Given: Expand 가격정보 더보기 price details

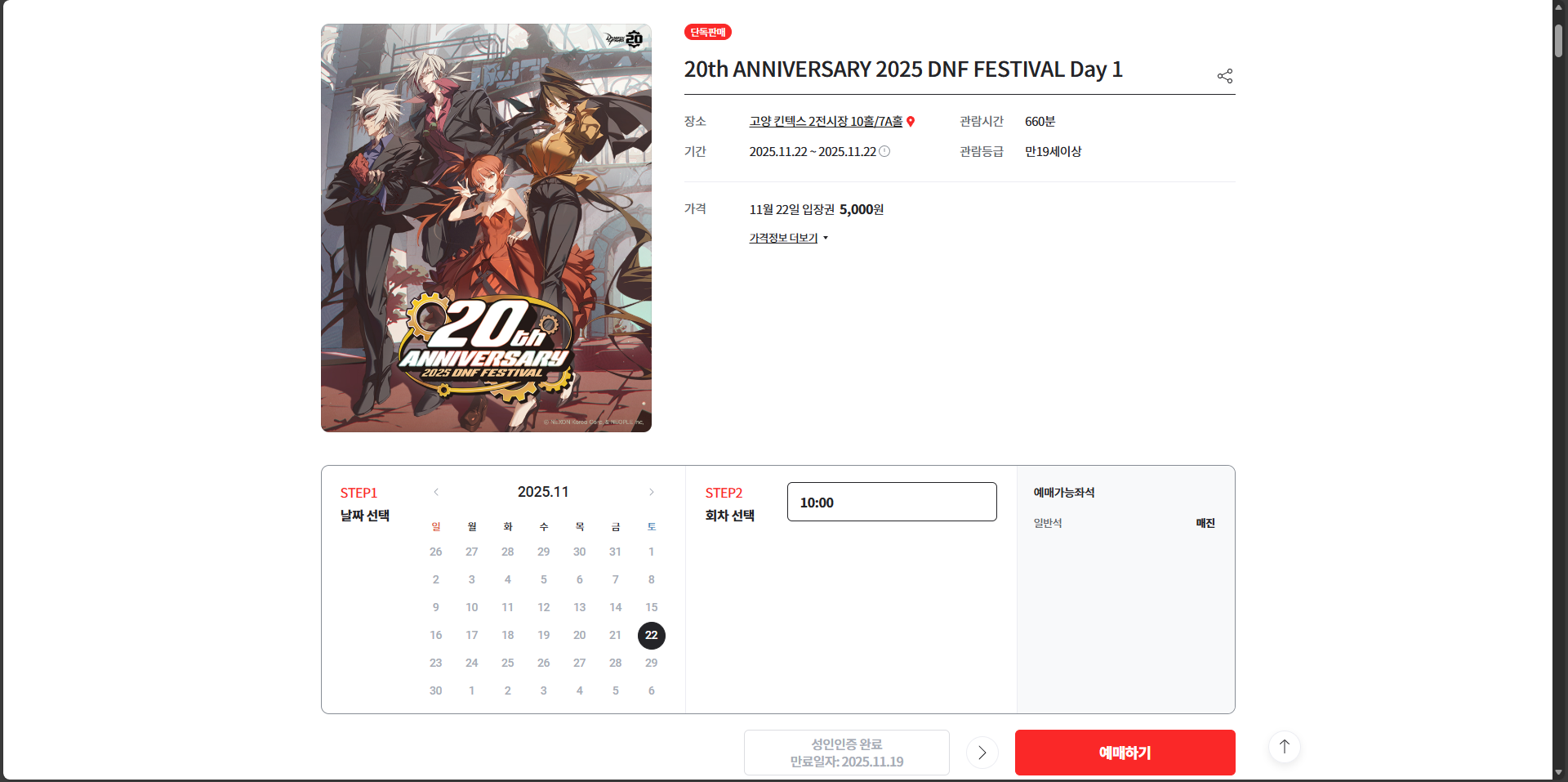Looking at the screenshot, I should point(789,238).
